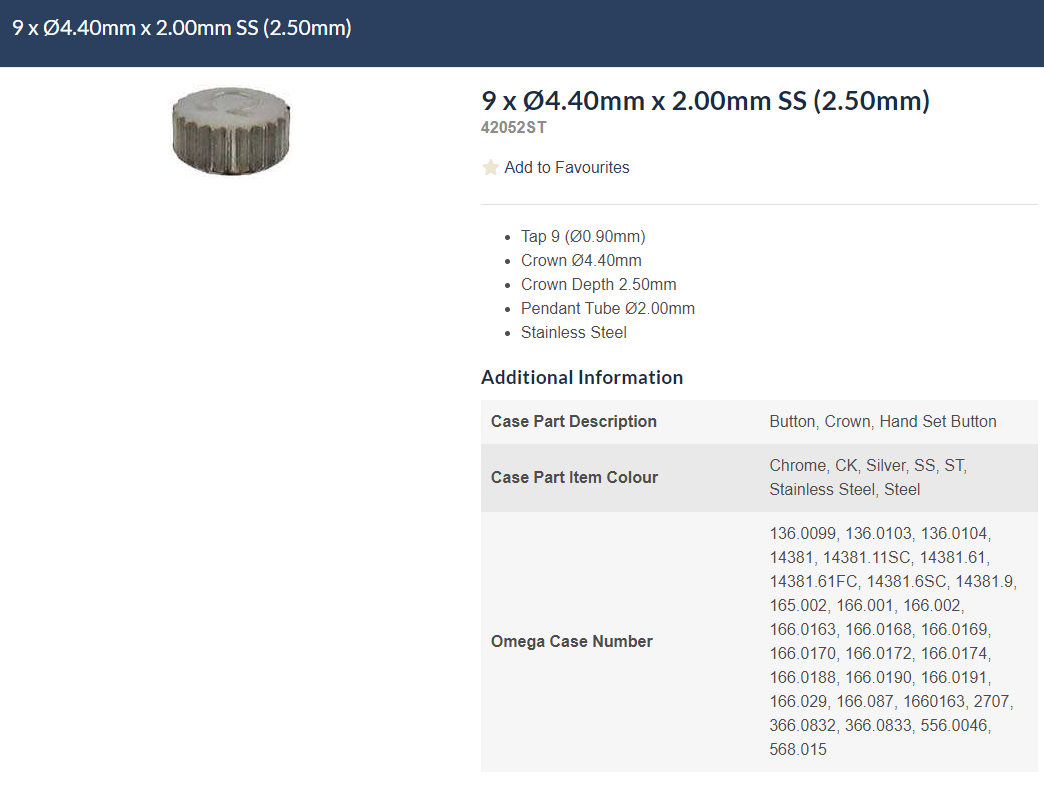Open the watch crown product image
This screenshot has width=1044, height=785.
tap(231, 130)
